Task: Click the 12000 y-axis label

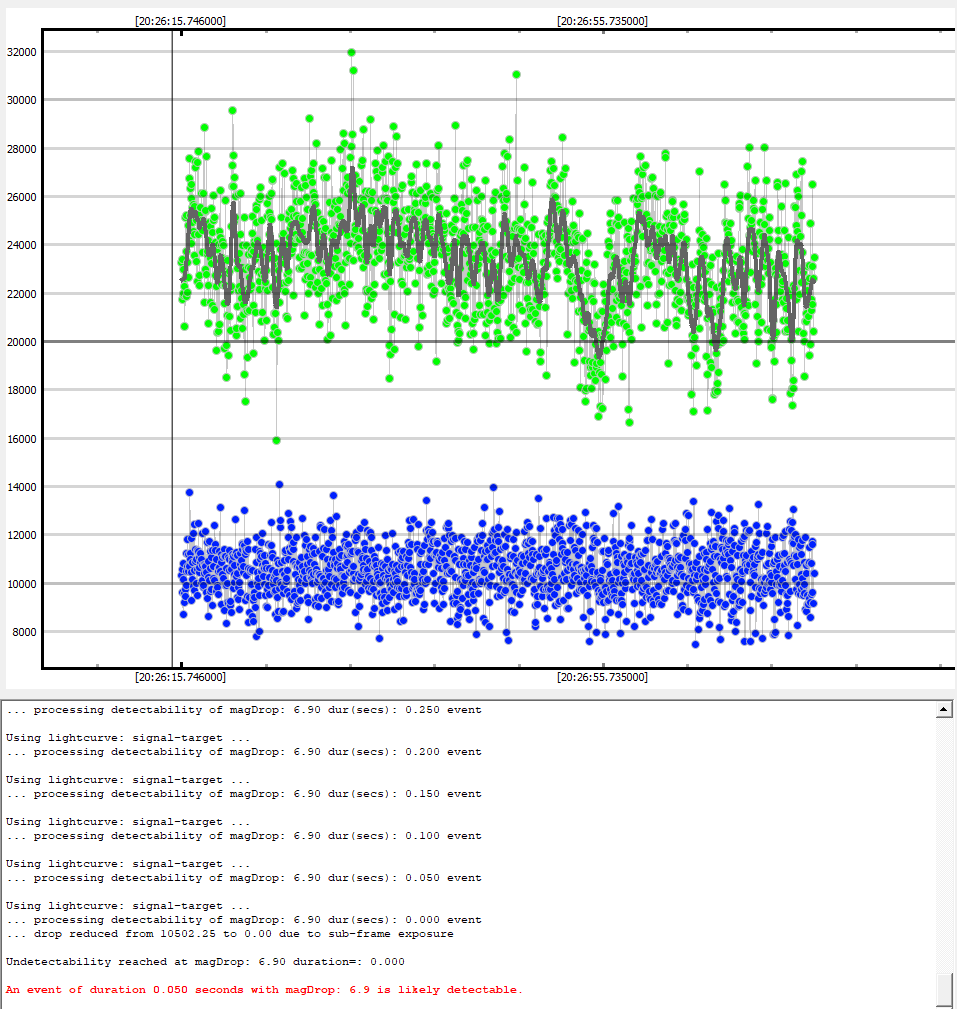Action: pyautogui.click(x=22, y=535)
